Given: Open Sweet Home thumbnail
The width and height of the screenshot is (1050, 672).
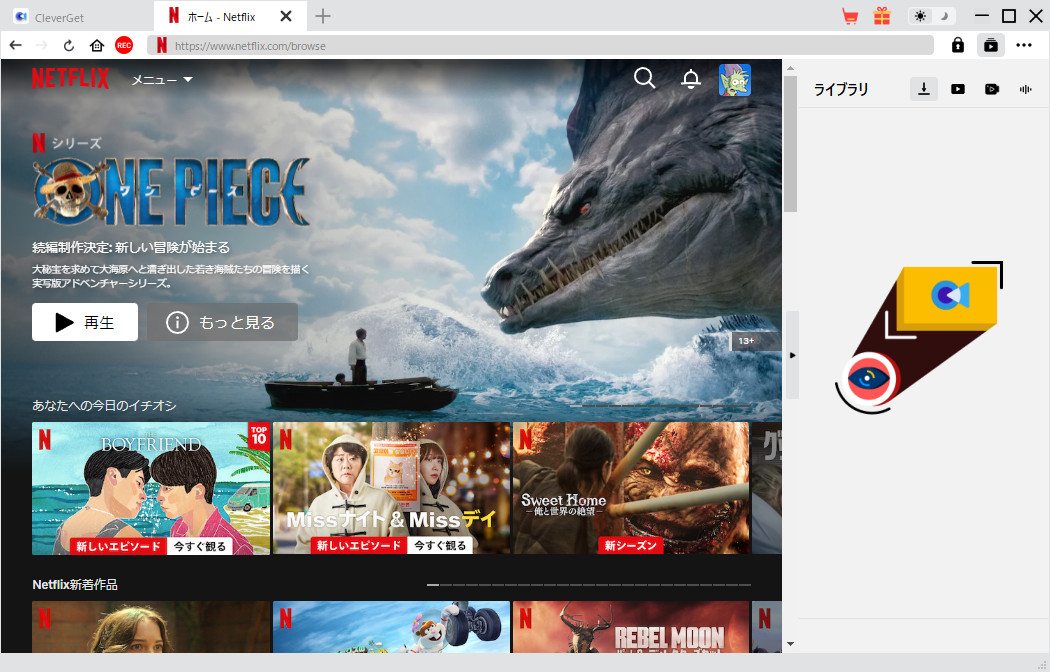Looking at the screenshot, I should pos(631,488).
